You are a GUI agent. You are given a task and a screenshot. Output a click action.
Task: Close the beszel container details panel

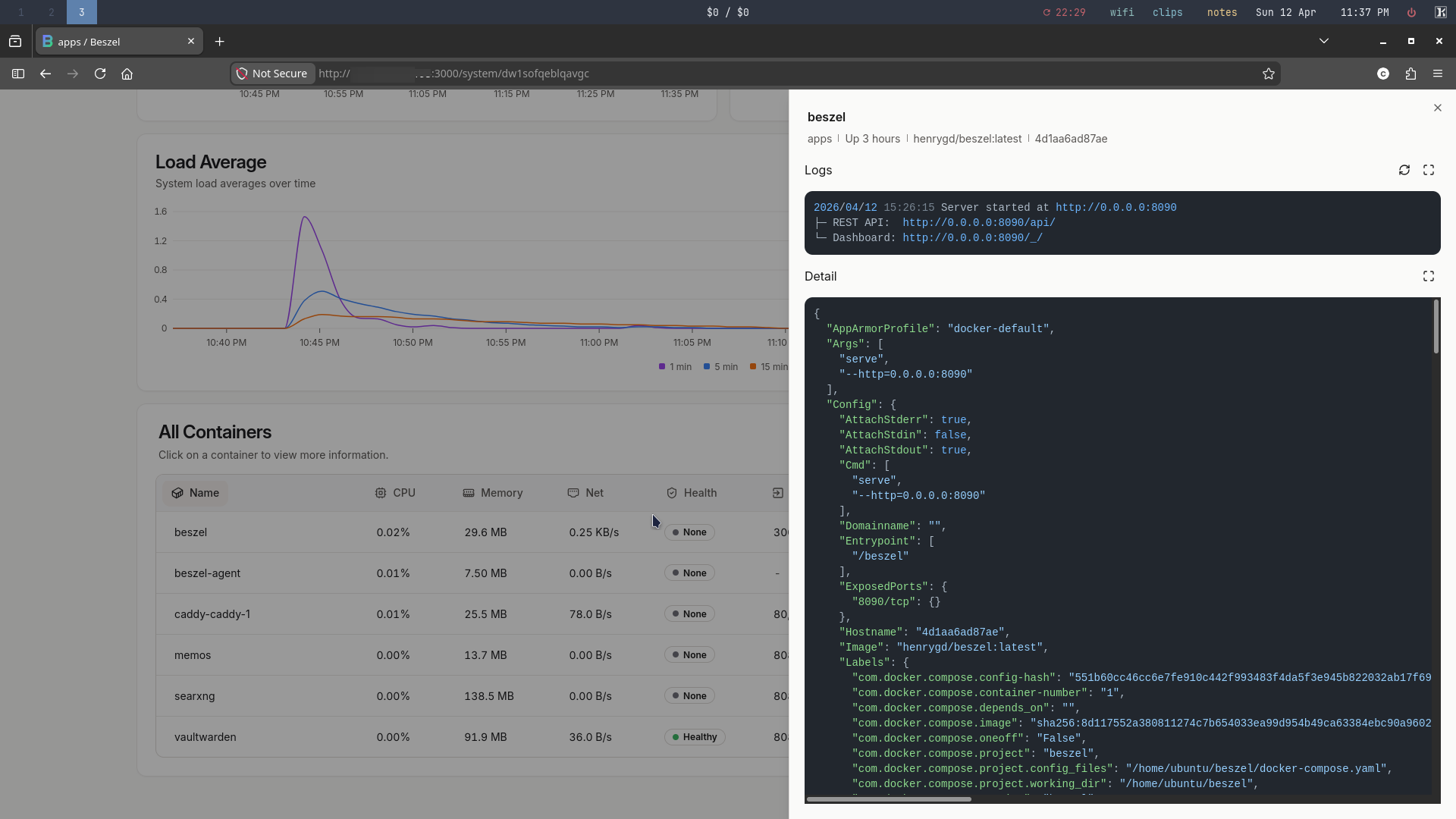[1438, 108]
